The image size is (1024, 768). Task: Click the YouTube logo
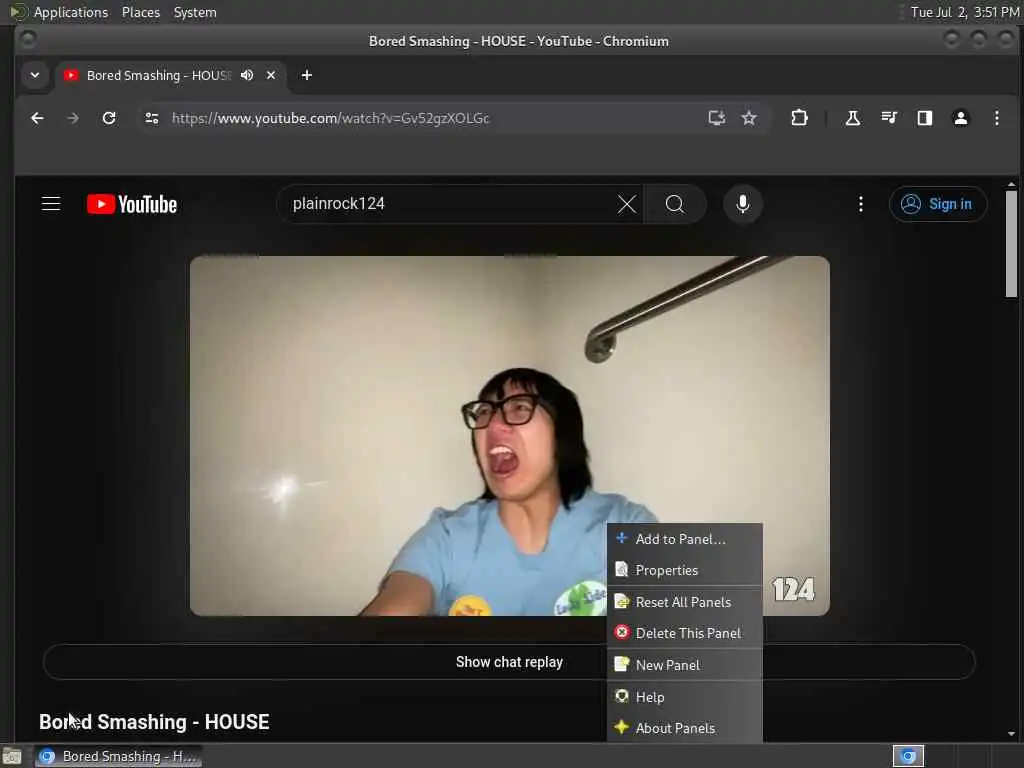click(x=132, y=204)
